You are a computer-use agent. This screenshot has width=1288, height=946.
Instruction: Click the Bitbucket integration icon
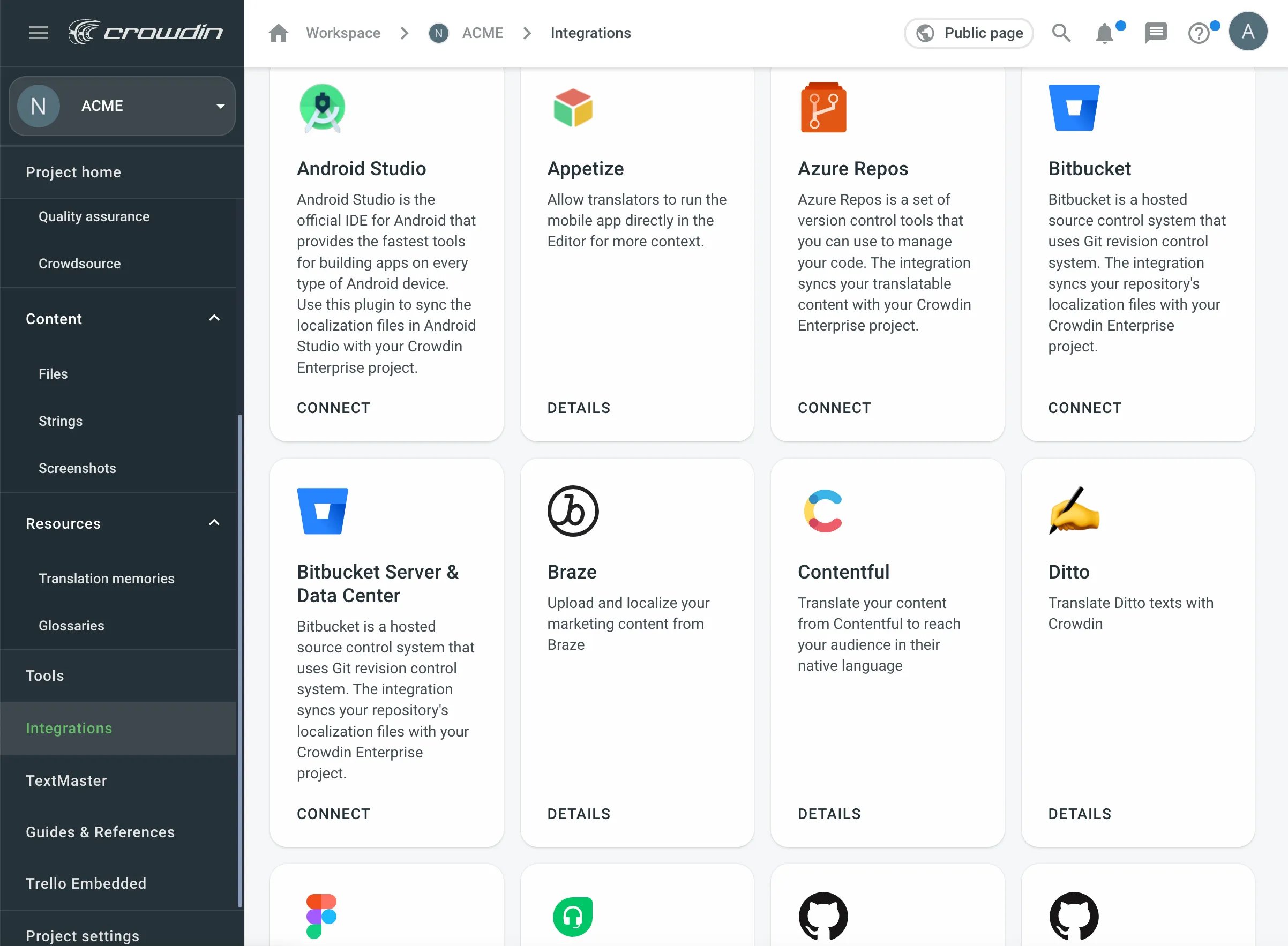[1074, 107]
